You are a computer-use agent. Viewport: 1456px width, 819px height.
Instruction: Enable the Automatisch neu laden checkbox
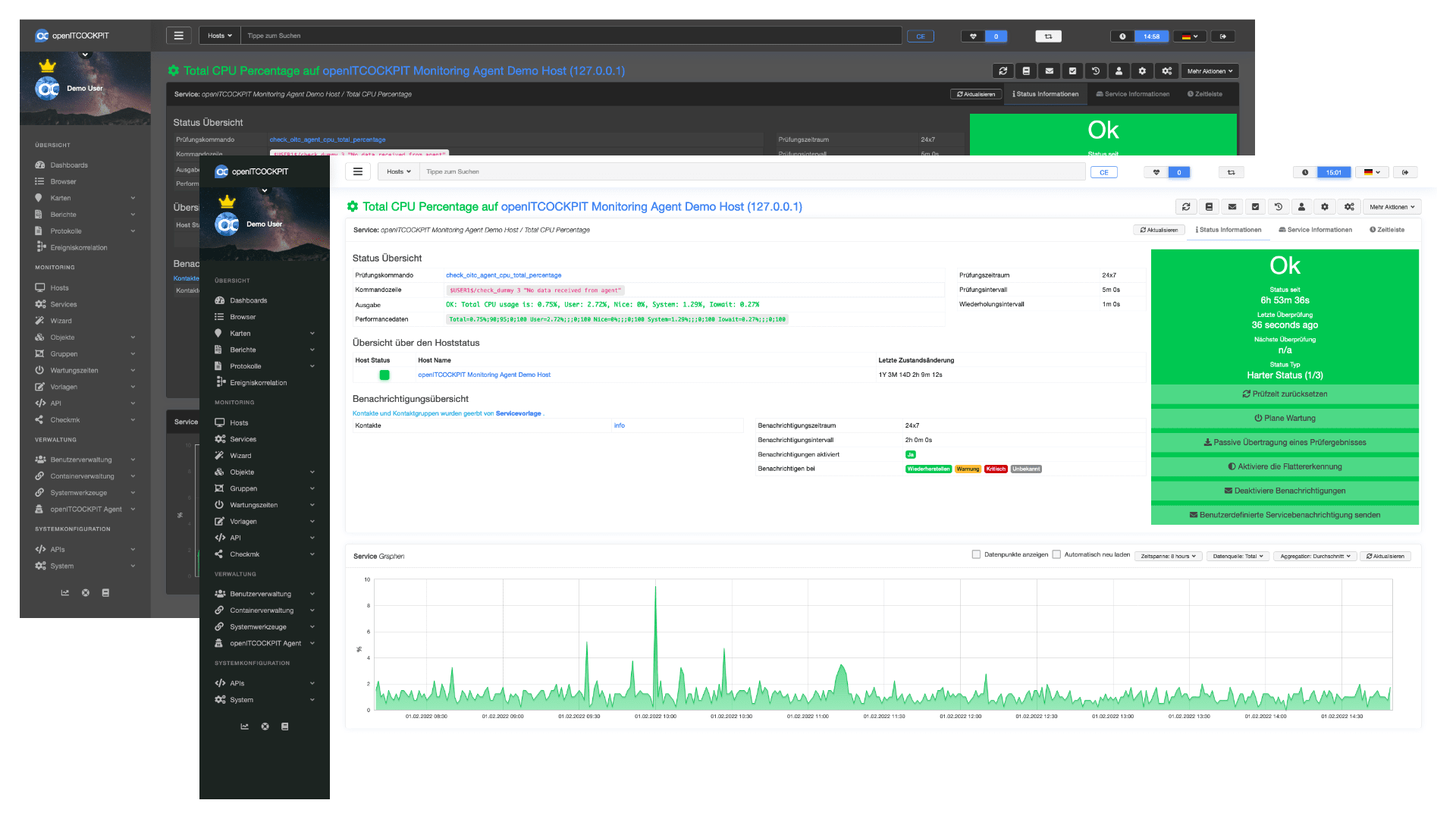[1056, 554]
